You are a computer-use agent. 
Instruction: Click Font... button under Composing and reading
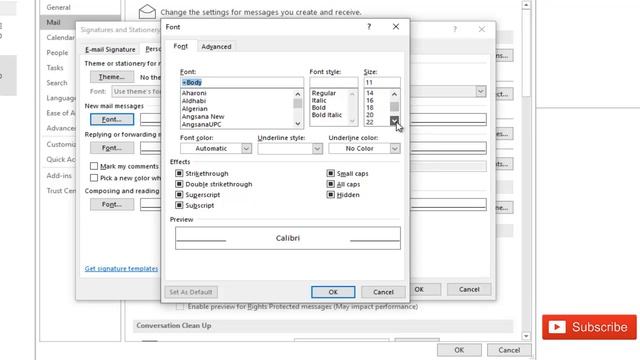click(112, 204)
